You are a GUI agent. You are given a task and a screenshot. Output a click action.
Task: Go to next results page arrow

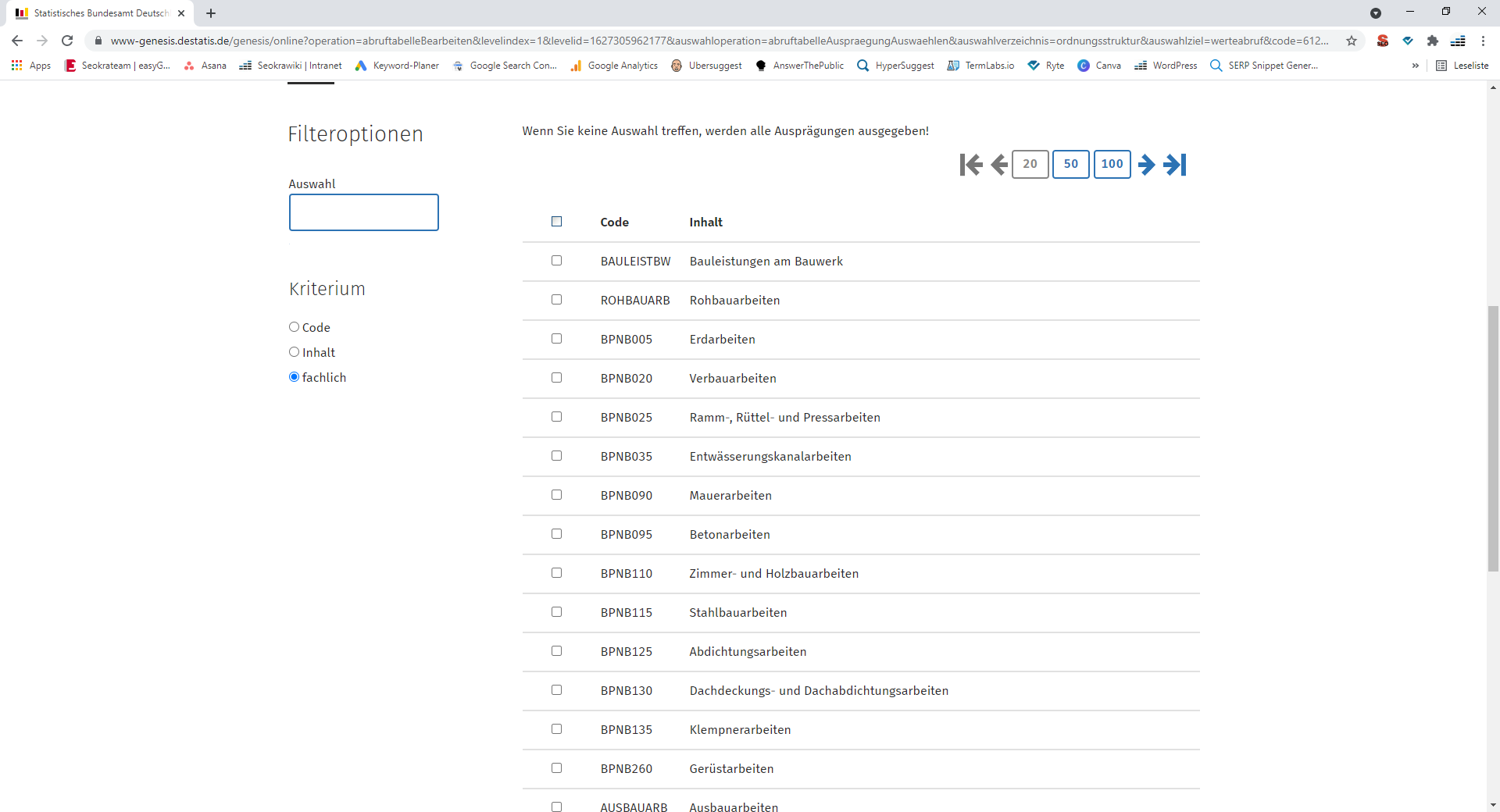pyautogui.click(x=1146, y=165)
